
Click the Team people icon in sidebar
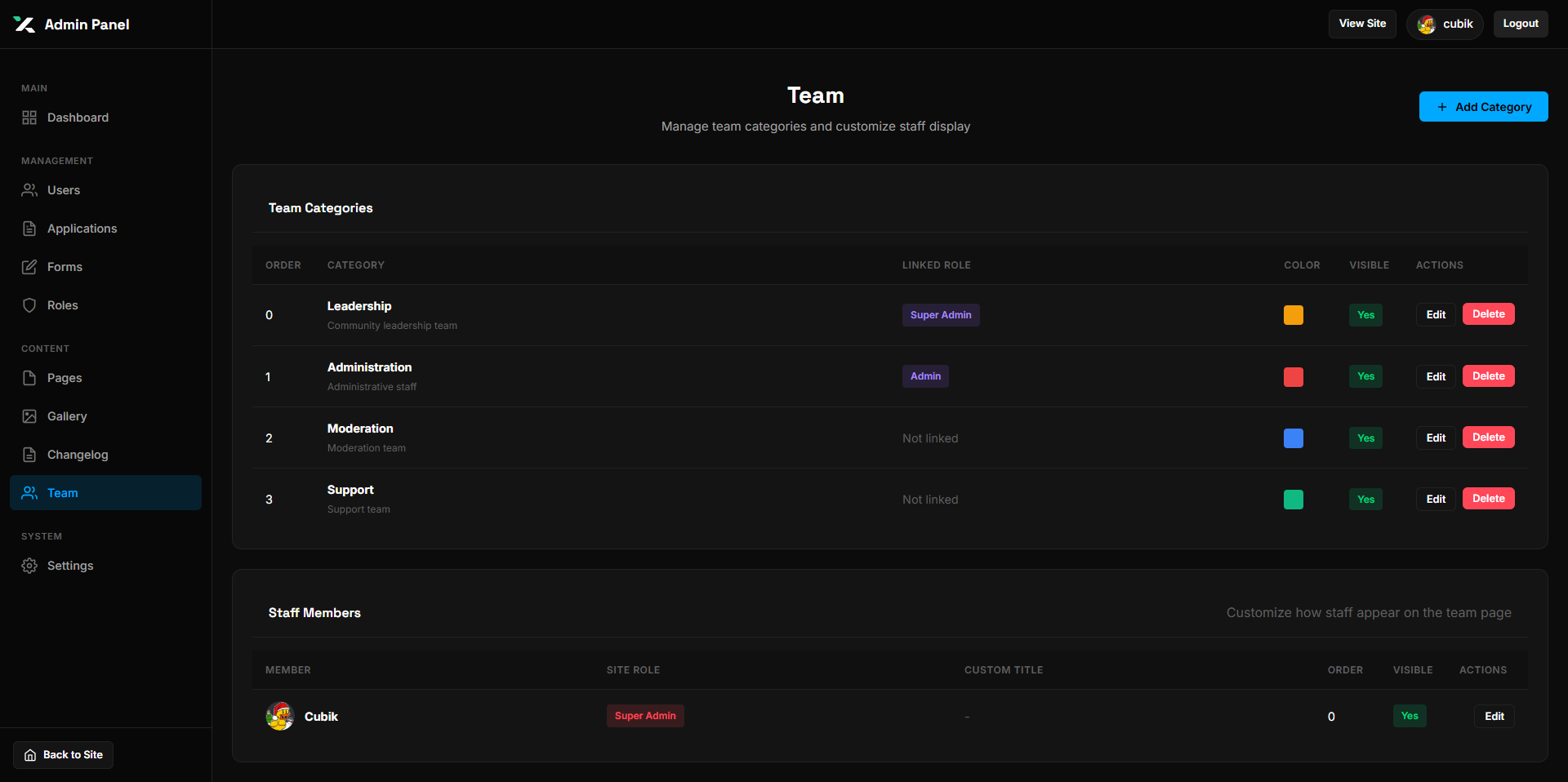[29, 493]
